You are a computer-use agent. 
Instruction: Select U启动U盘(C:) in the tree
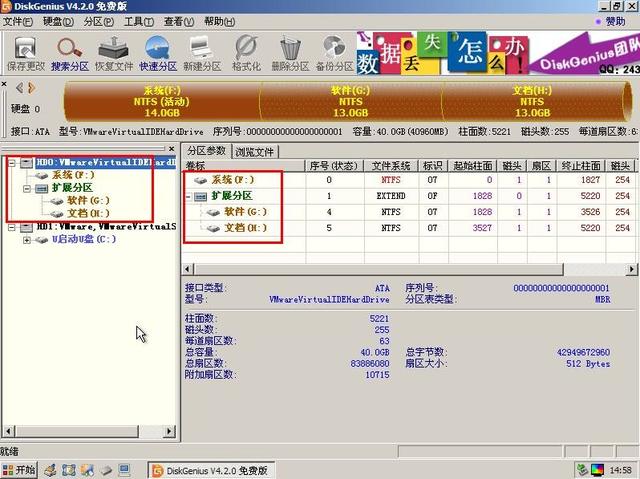(84, 240)
